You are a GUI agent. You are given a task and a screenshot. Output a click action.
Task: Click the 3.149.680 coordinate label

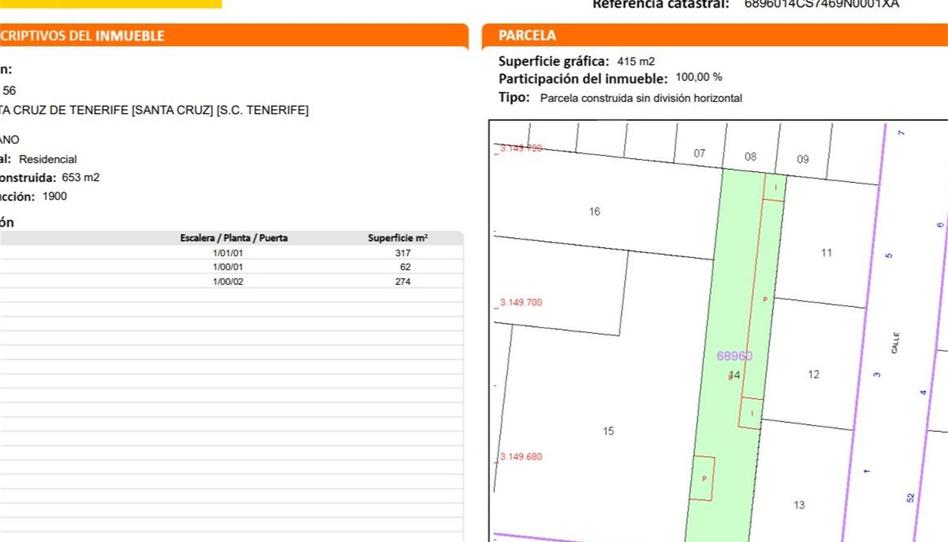coord(520,457)
